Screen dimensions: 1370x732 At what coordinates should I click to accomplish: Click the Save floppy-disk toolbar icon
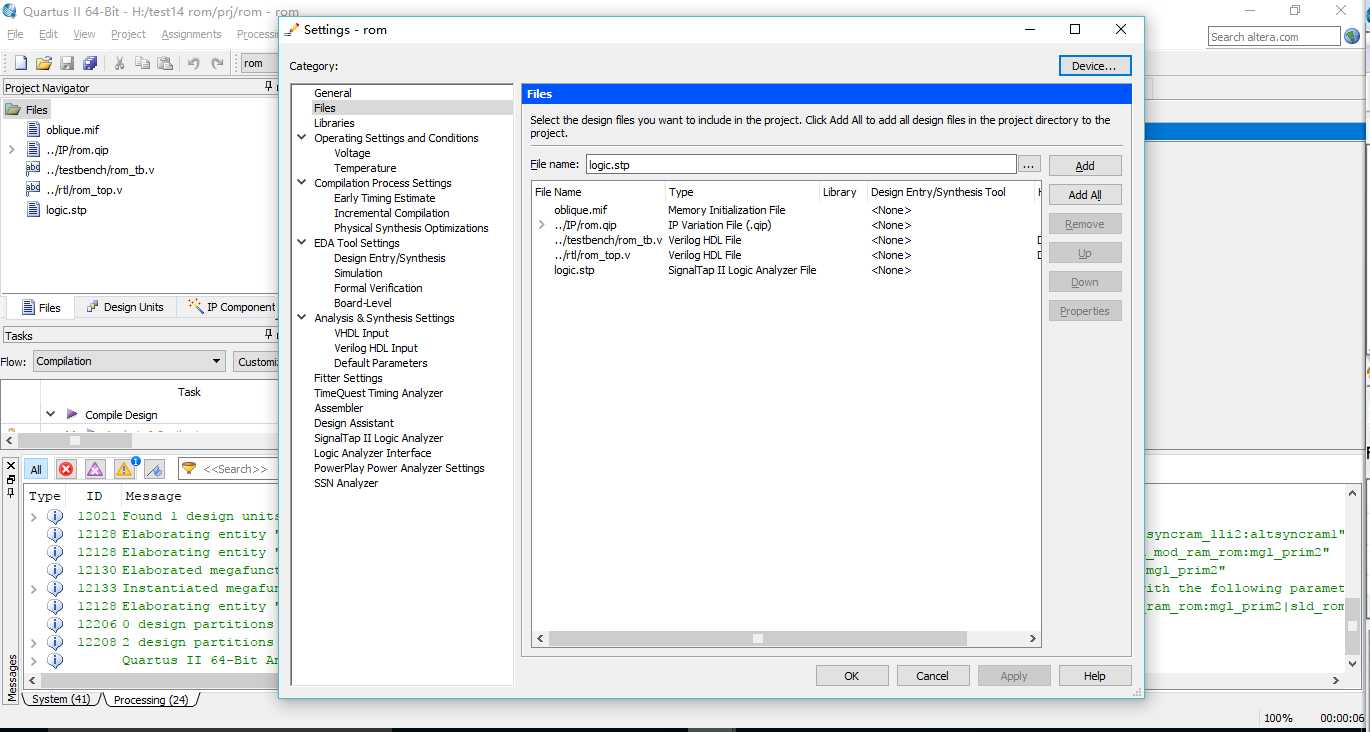coord(67,63)
